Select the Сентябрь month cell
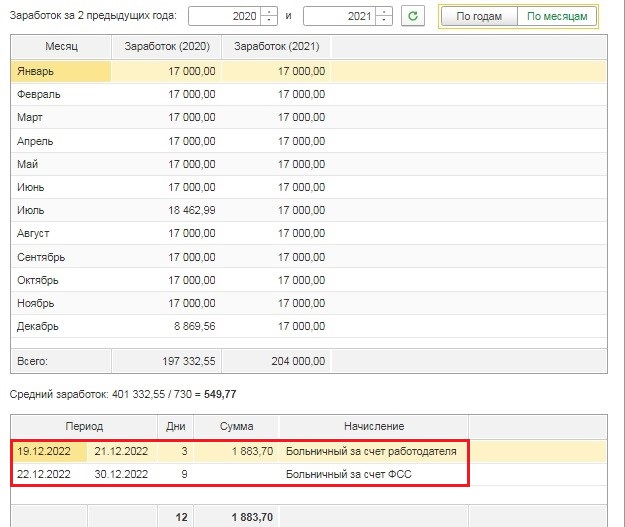 pos(61,257)
